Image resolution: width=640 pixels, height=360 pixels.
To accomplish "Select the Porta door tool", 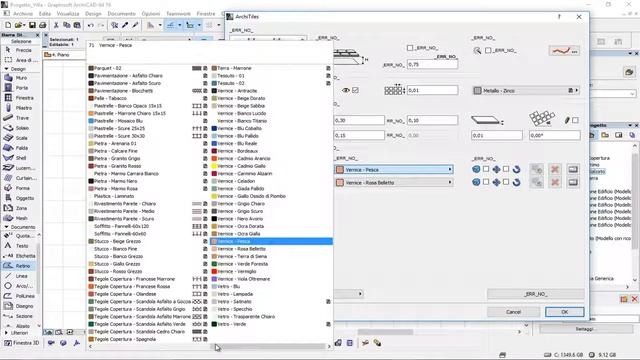I will pos(20,88).
